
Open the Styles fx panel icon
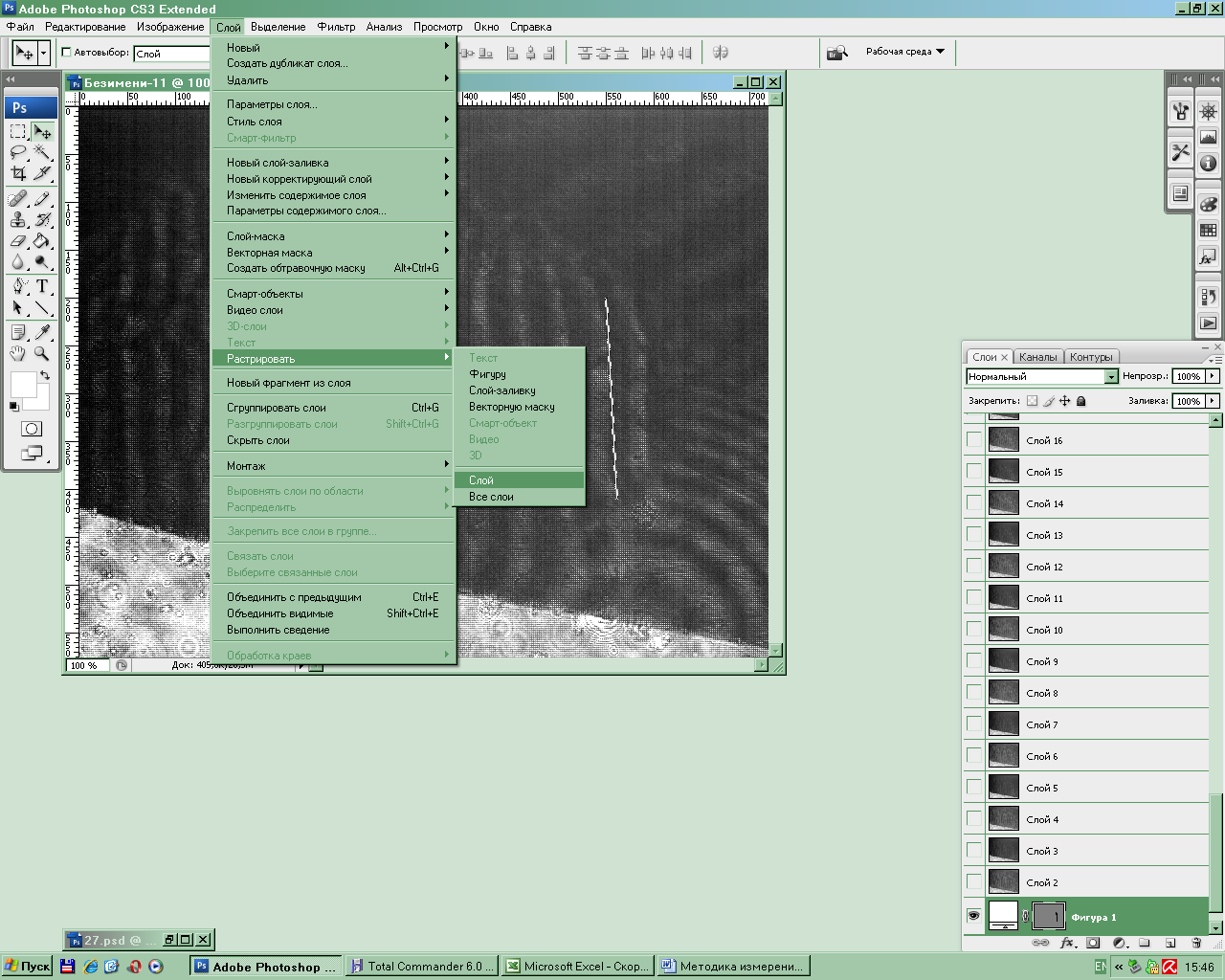coord(1209,256)
